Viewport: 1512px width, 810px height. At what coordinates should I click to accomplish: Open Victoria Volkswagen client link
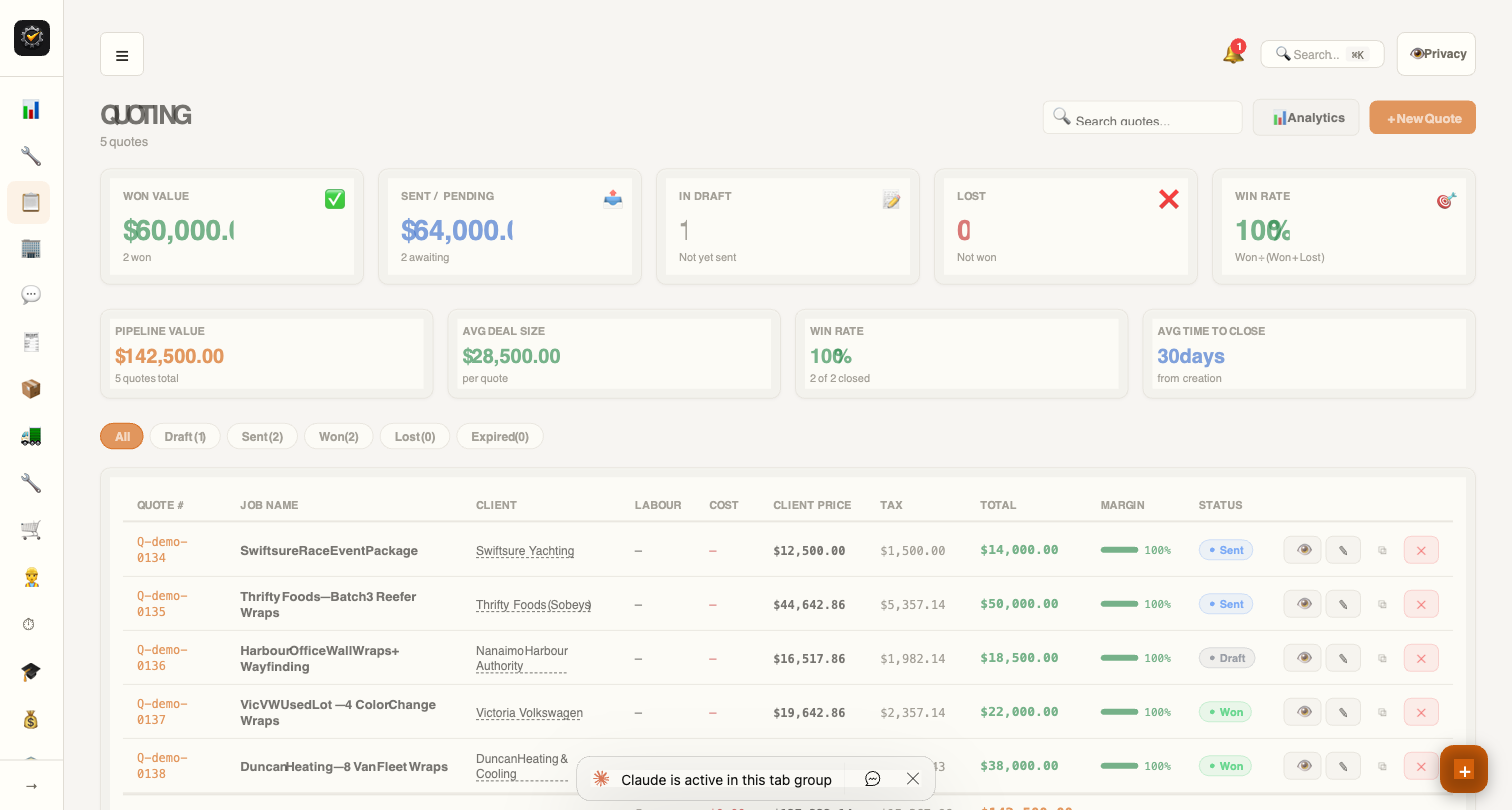(x=529, y=713)
